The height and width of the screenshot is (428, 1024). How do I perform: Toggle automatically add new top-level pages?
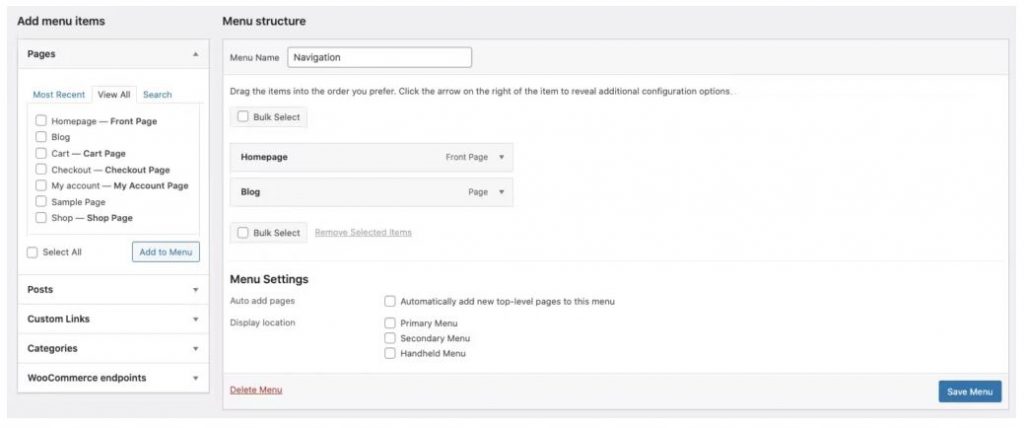click(390, 301)
